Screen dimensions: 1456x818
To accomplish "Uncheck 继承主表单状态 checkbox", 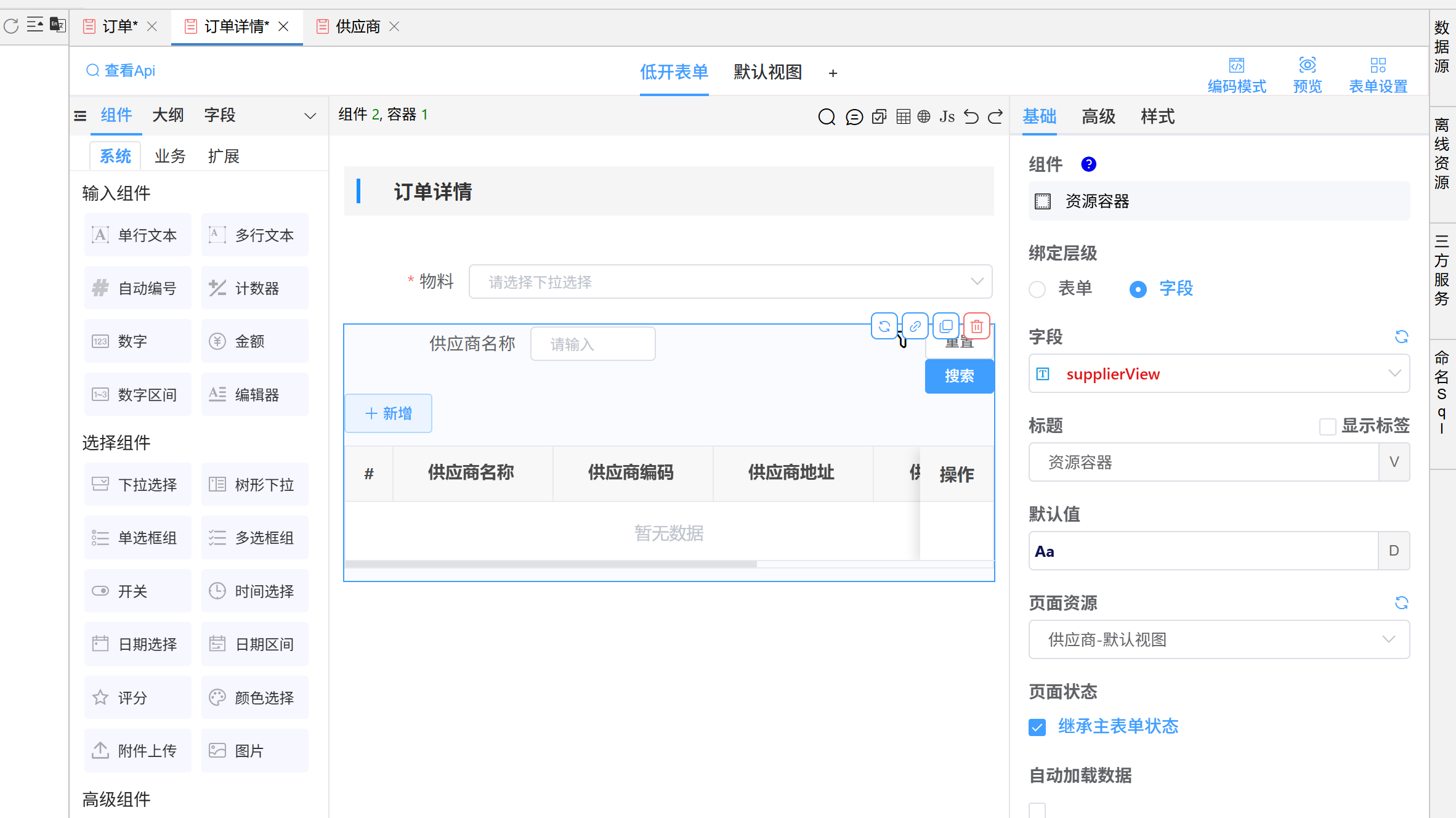I will coord(1037,727).
